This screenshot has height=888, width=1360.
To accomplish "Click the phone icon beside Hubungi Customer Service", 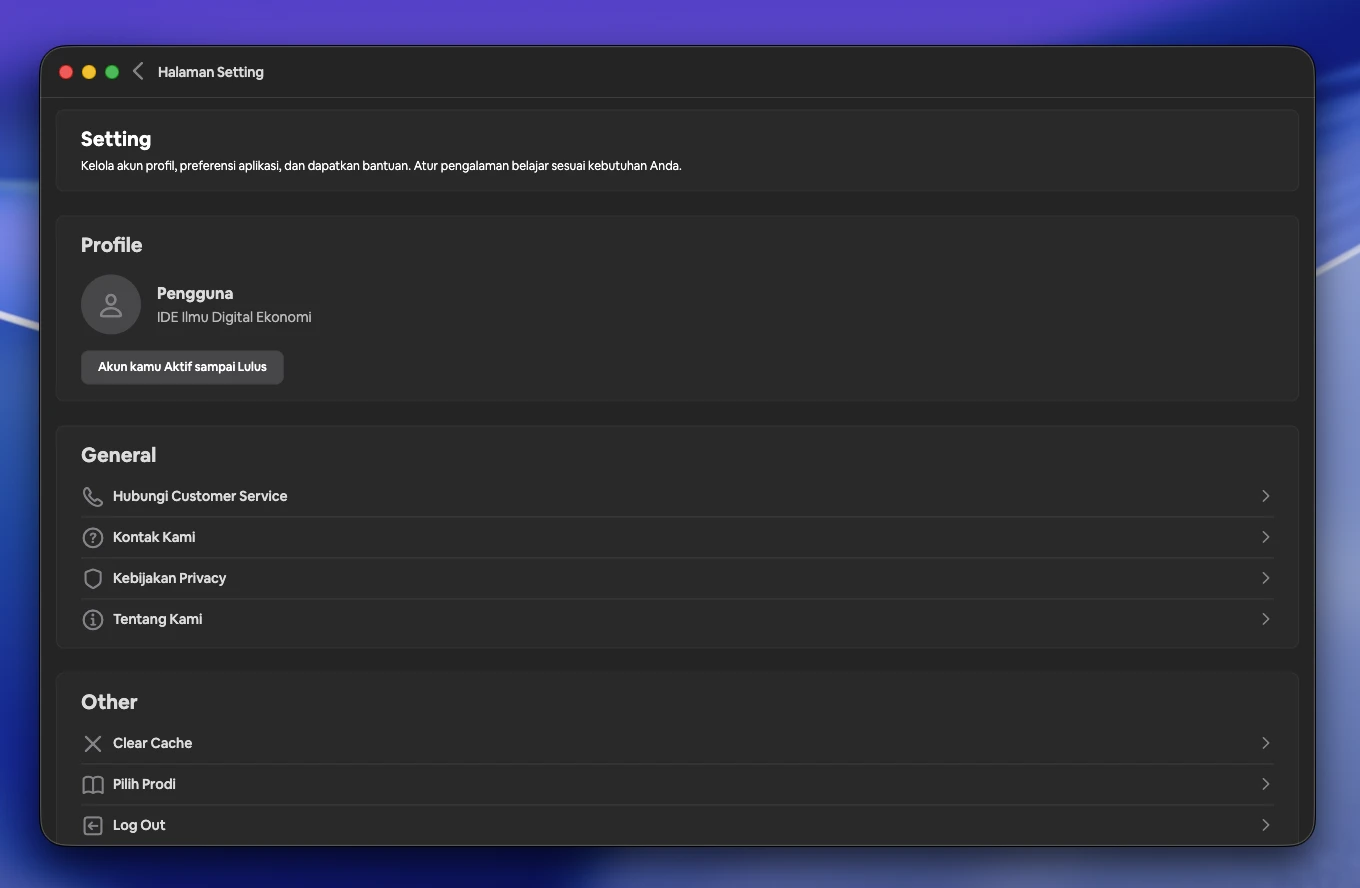I will (92, 496).
